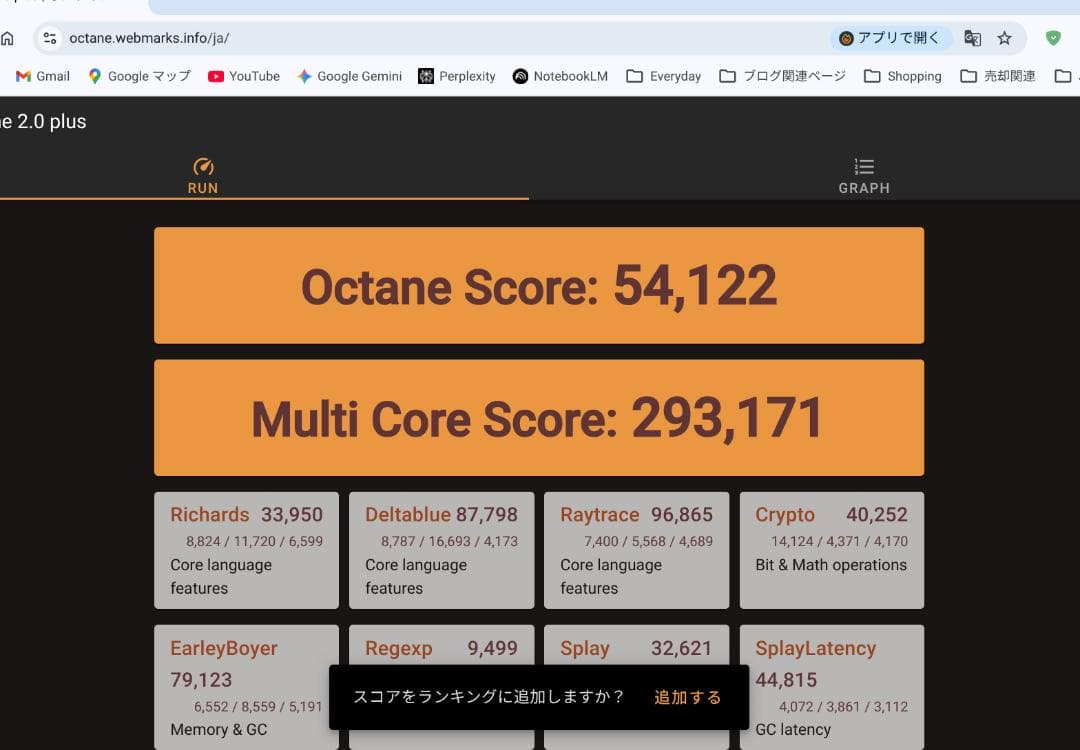The height and width of the screenshot is (750, 1080).
Task: Expand the Everyday bookmark folder
Action: pyautogui.click(x=664, y=76)
